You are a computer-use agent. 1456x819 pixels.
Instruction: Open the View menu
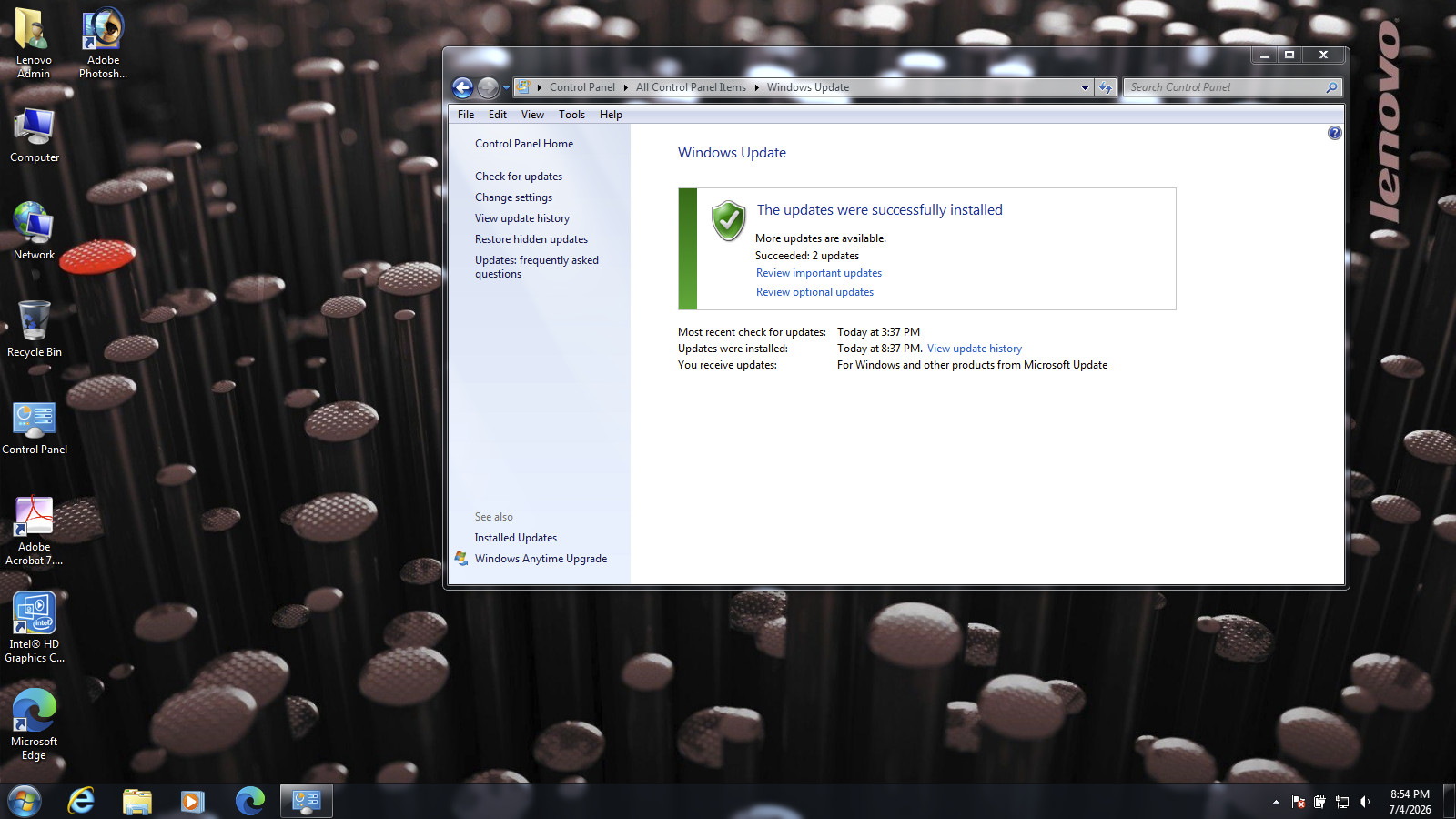click(x=532, y=115)
